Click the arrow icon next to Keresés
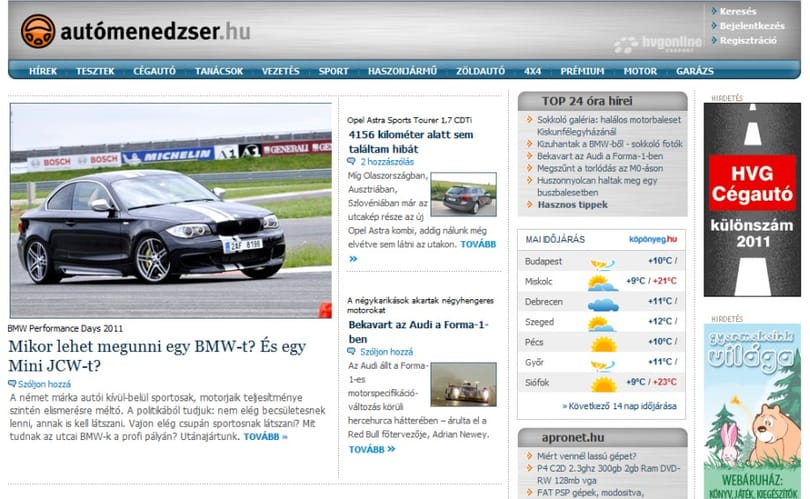 [x=714, y=11]
